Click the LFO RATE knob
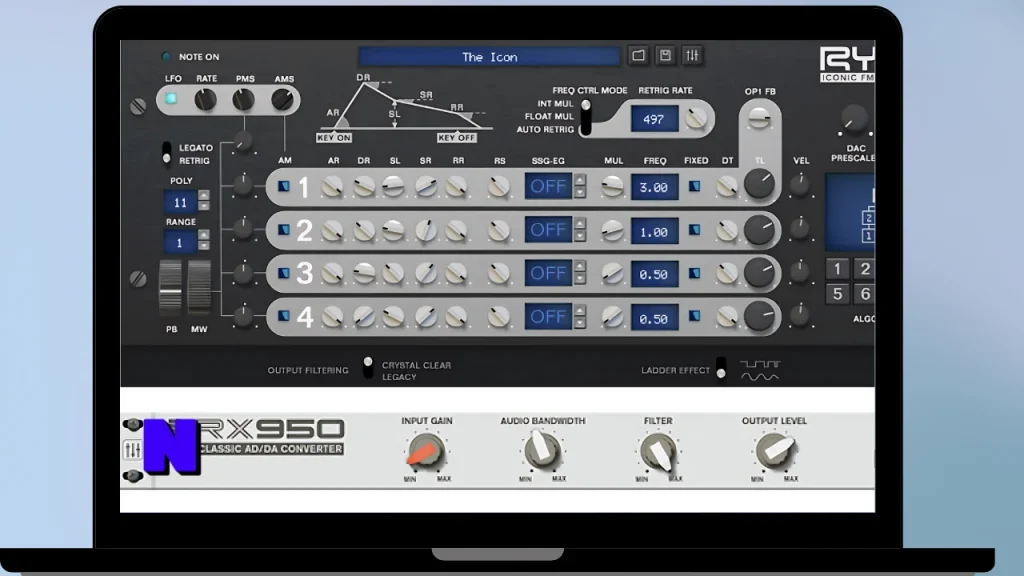Screen dimensions: 1024x576 pos(206,100)
